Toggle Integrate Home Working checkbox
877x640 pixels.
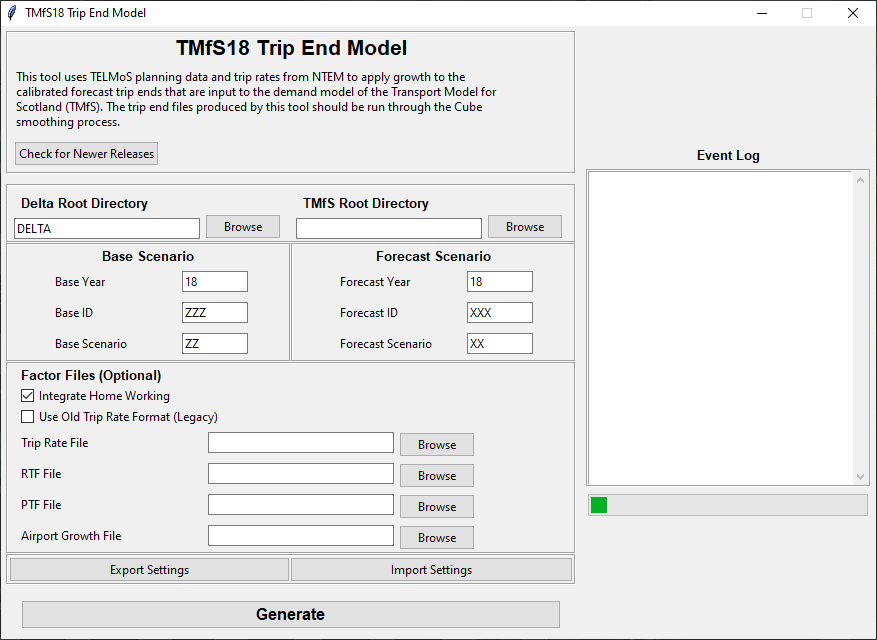27,396
